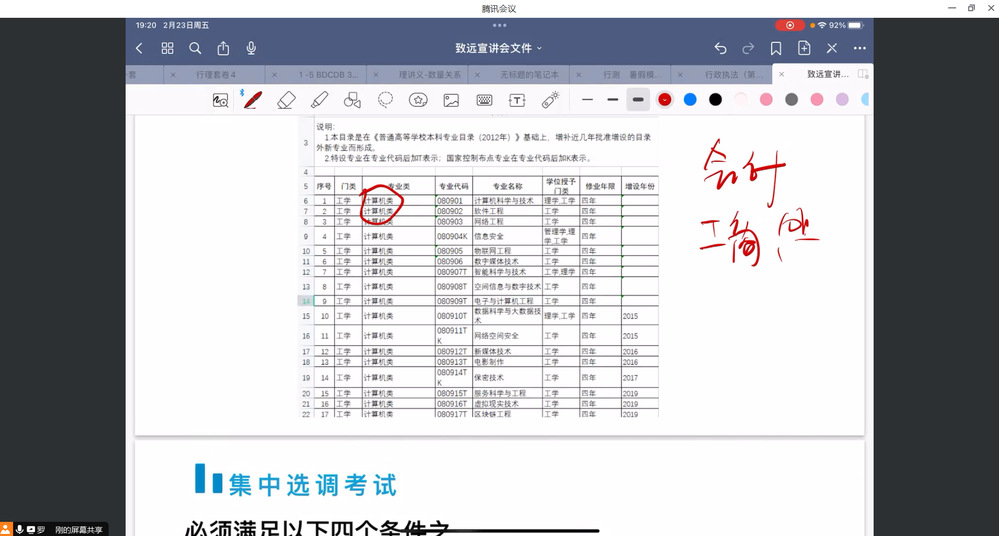Select the highlighter tool
999x536 pixels.
click(x=319, y=100)
